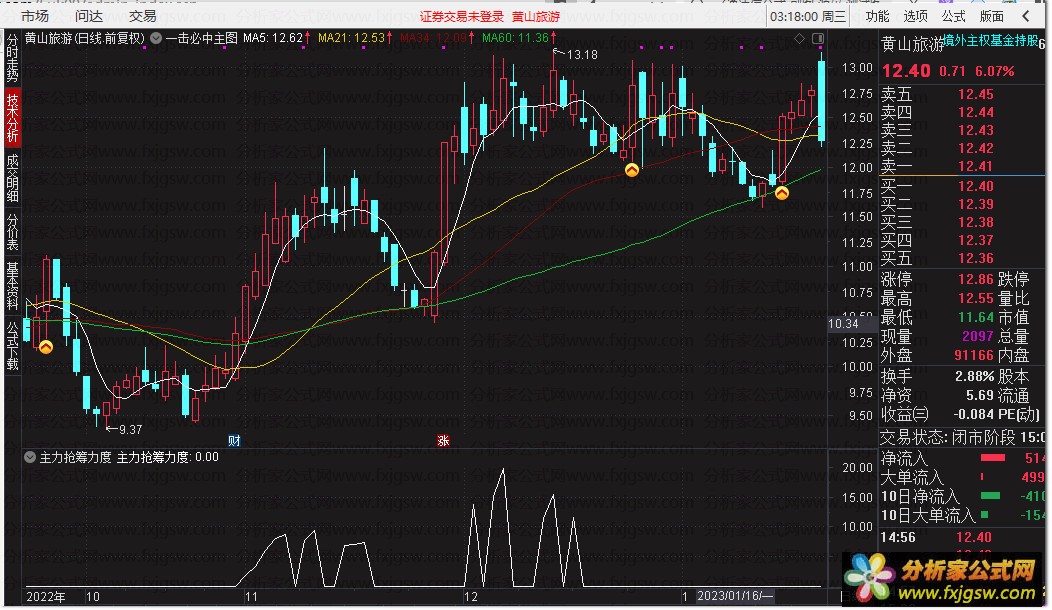Image resolution: width=1052 pixels, height=610 pixels.
Task: Open the 交易 menu
Action: [142, 16]
